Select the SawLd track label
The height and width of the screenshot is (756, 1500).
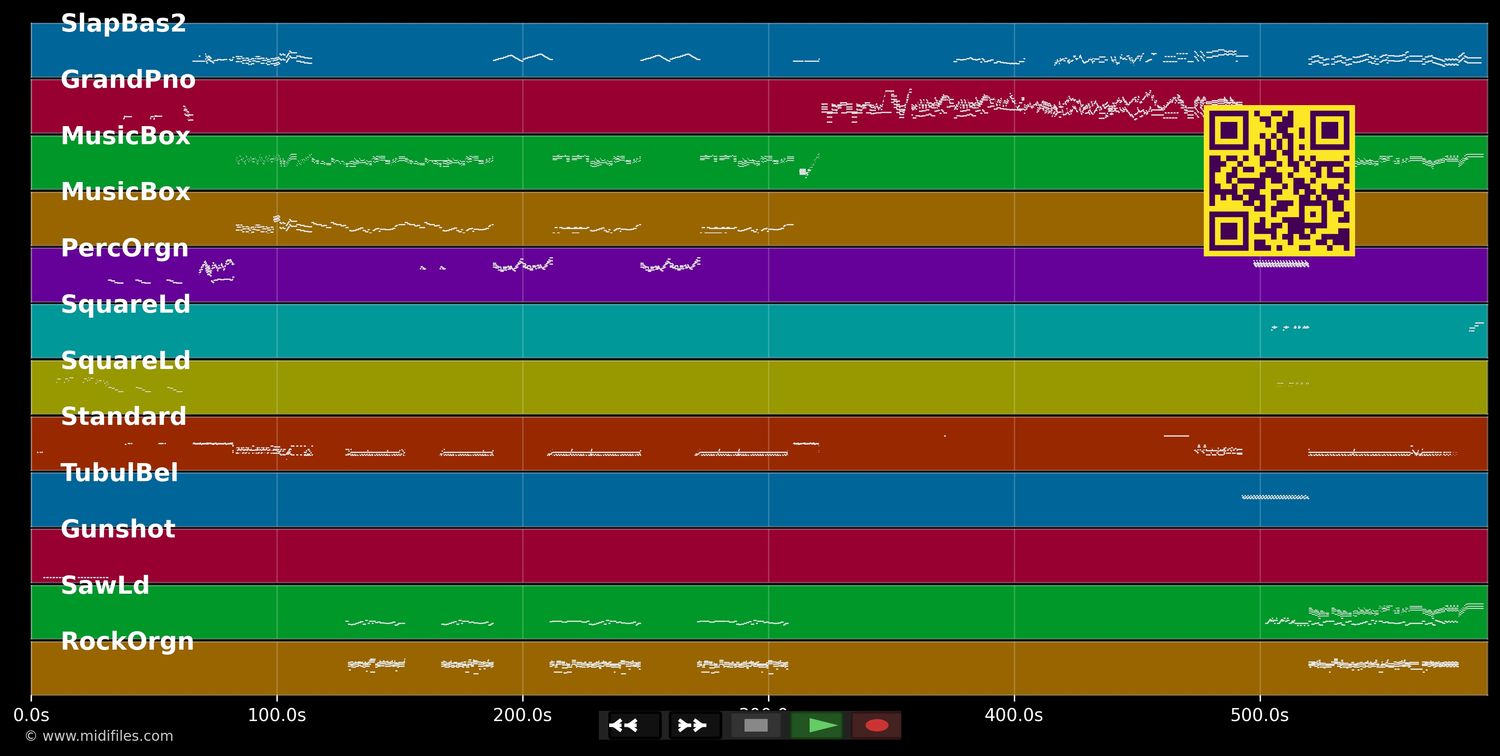[x=105, y=586]
